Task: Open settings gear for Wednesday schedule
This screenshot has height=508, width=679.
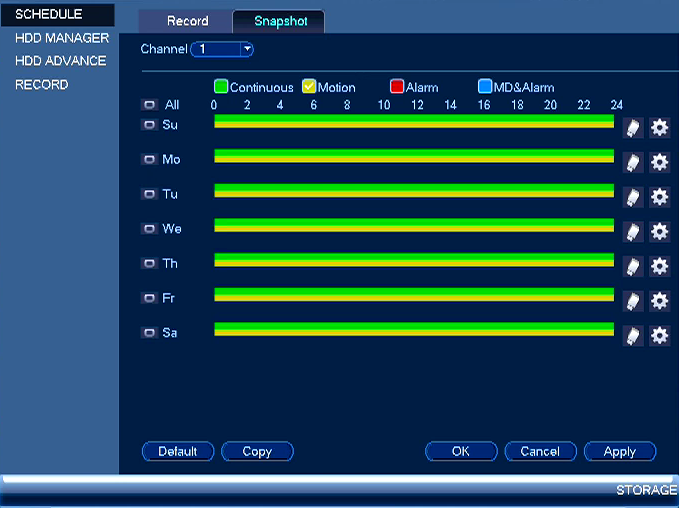Action: [660, 232]
